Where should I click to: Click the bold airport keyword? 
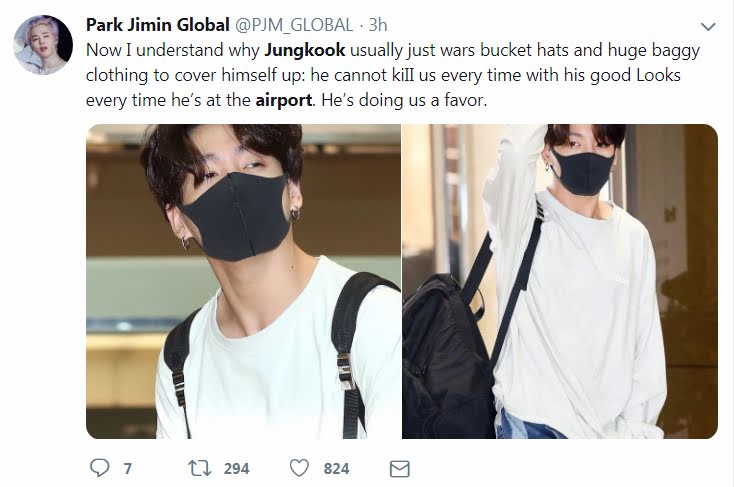tap(284, 100)
